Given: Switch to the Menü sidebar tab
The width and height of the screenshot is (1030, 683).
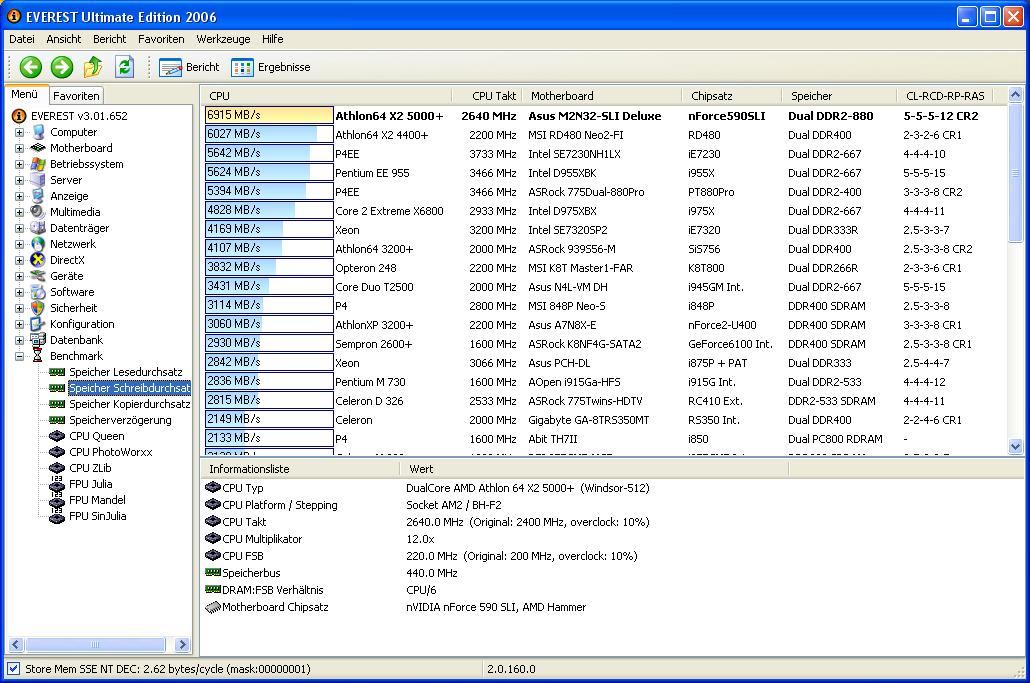Looking at the screenshot, I should [x=25, y=95].
